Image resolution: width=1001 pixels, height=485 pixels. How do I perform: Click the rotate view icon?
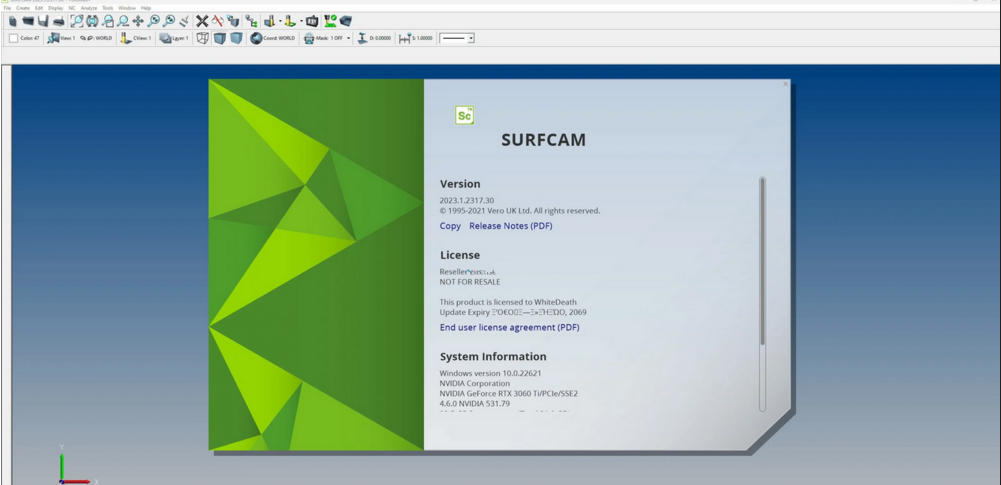[x=93, y=21]
